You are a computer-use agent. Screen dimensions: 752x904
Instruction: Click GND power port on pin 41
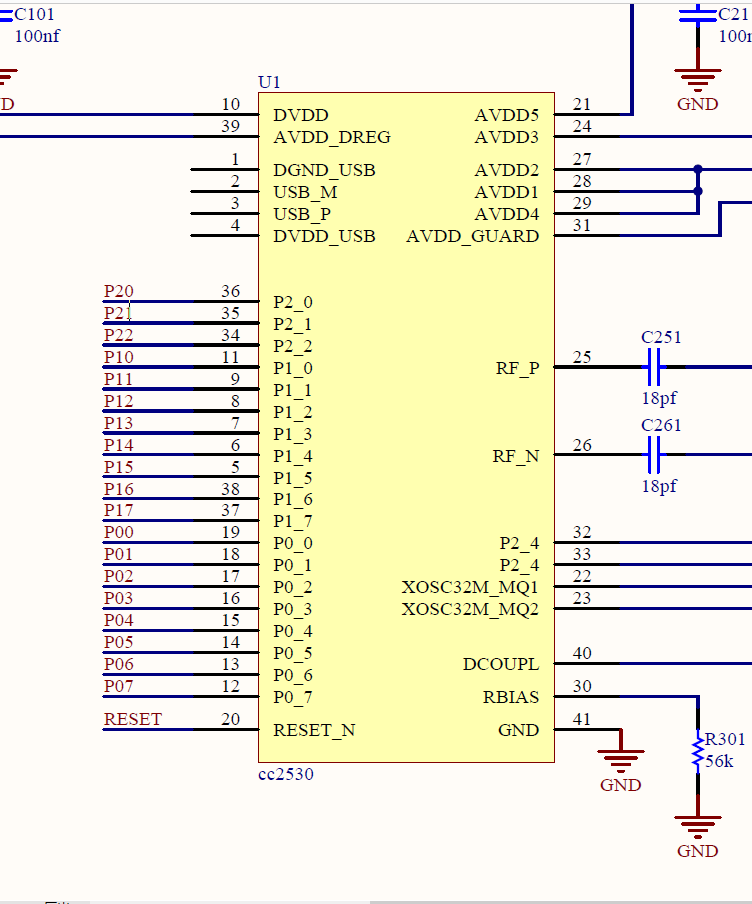tap(621, 767)
